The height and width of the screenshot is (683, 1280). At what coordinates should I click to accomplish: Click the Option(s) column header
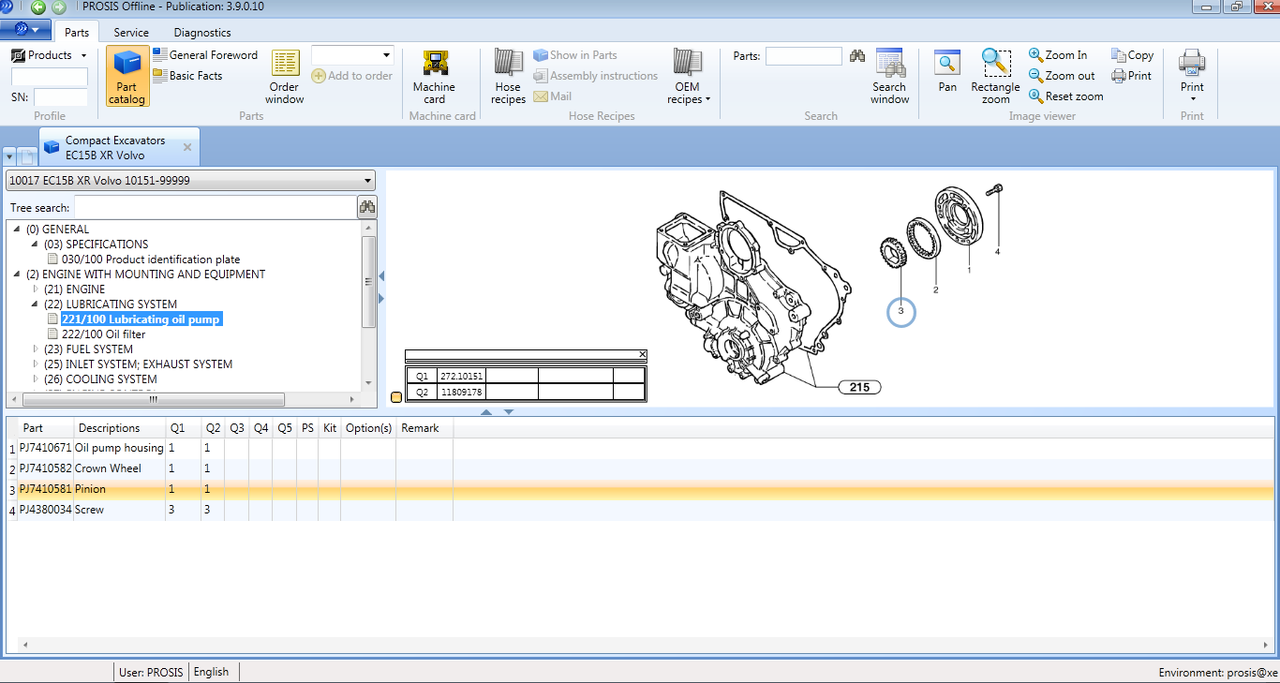368,428
